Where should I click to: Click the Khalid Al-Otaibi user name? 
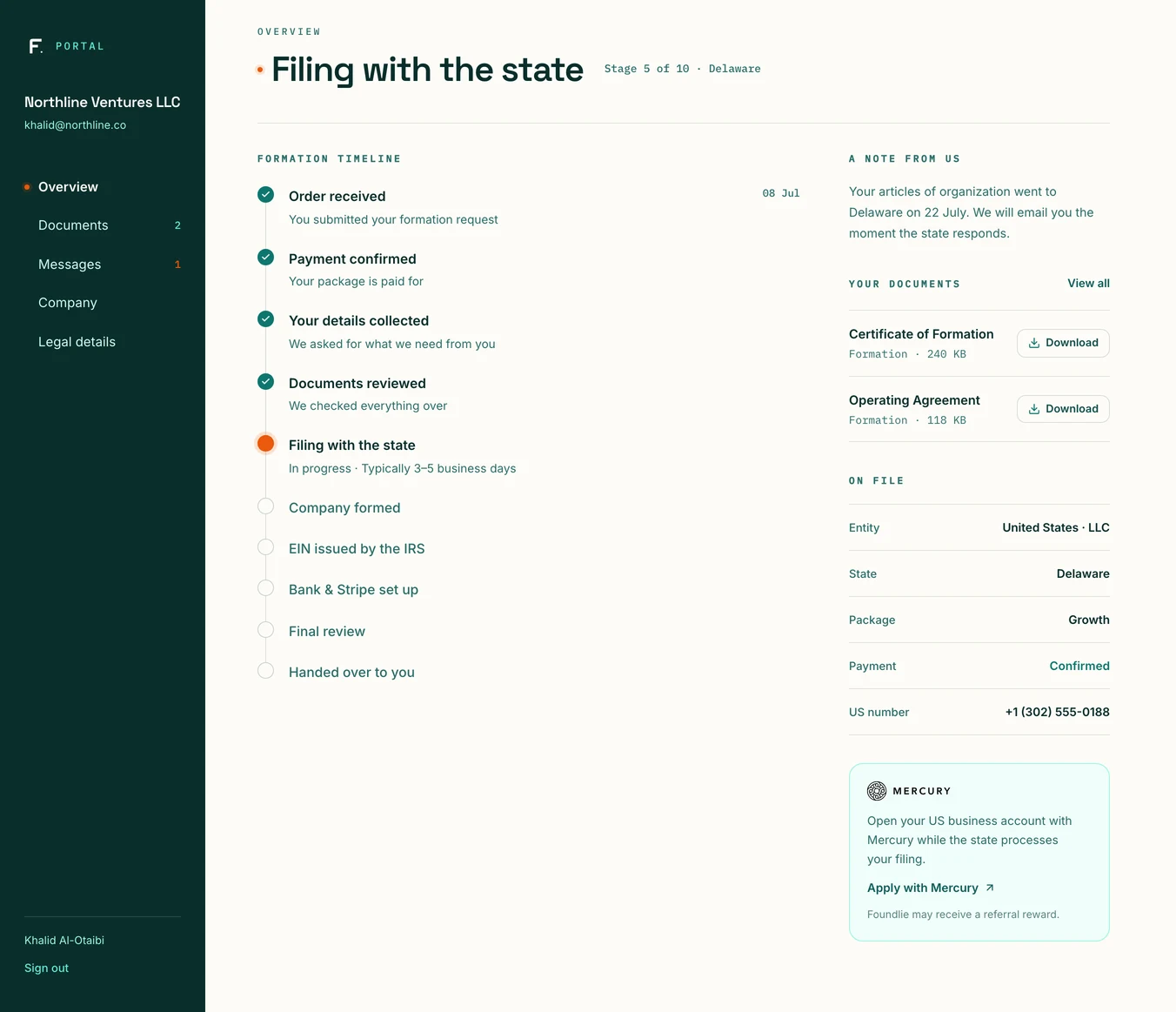click(64, 941)
